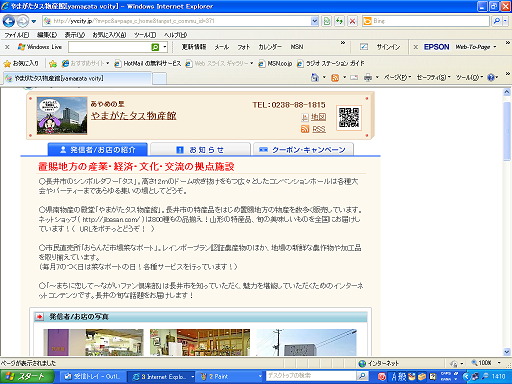Click the blue Help icon
The width and height of the screenshot is (512, 384).
491,78
